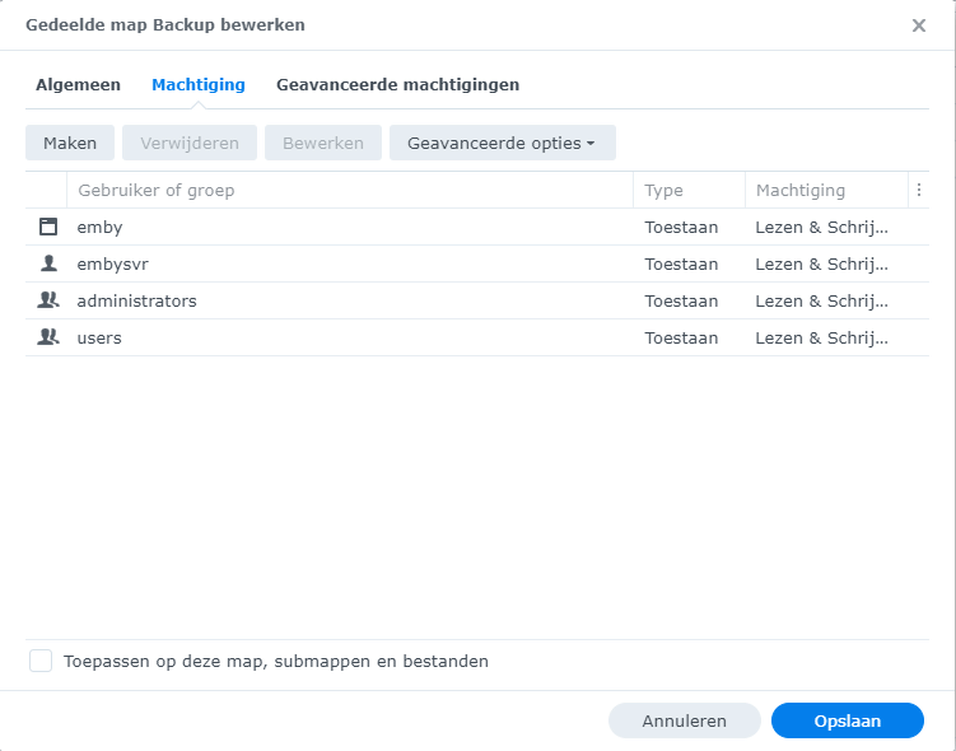This screenshot has width=956, height=751.
Task: Select the emby name cell
Action: click(x=99, y=227)
